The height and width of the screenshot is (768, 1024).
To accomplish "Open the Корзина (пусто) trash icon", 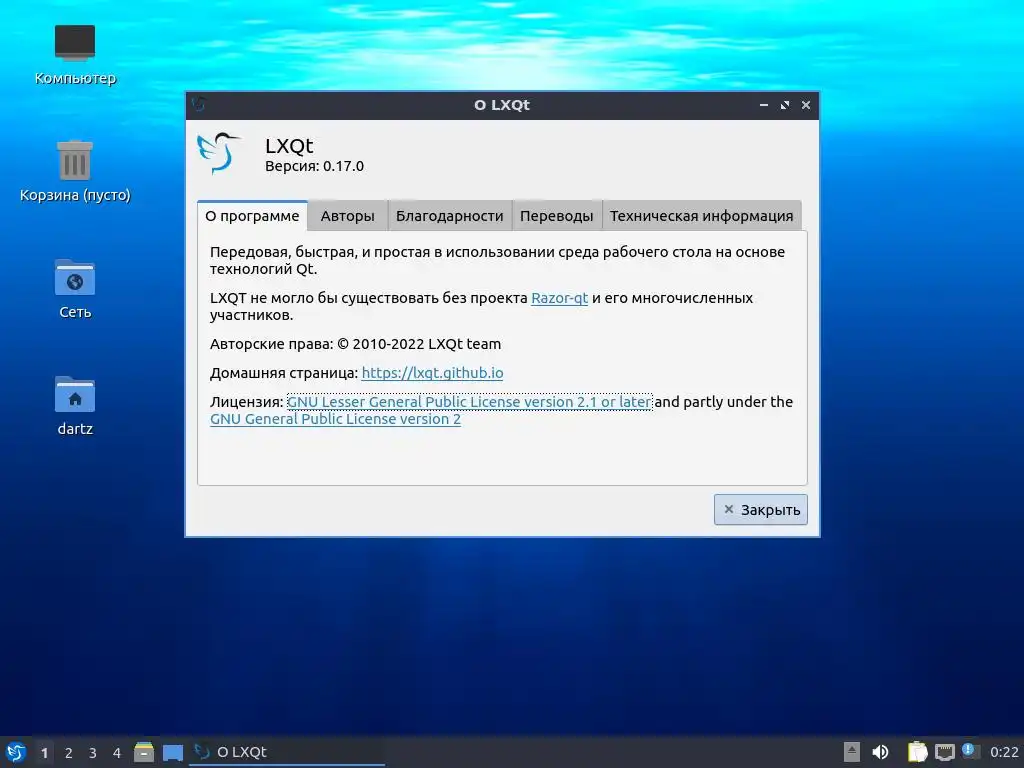I will (x=74, y=171).
